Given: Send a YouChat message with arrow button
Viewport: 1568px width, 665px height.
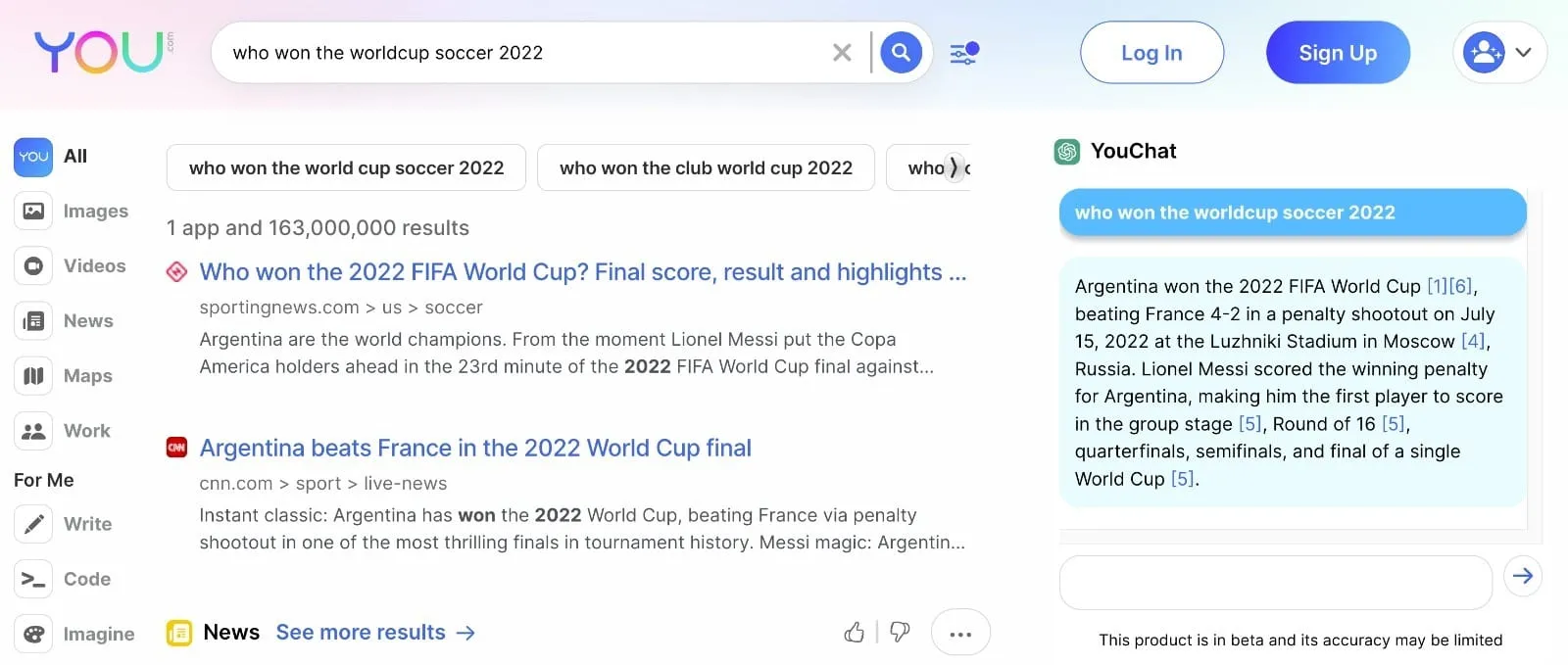Looking at the screenshot, I should pyautogui.click(x=1522, y=576).
